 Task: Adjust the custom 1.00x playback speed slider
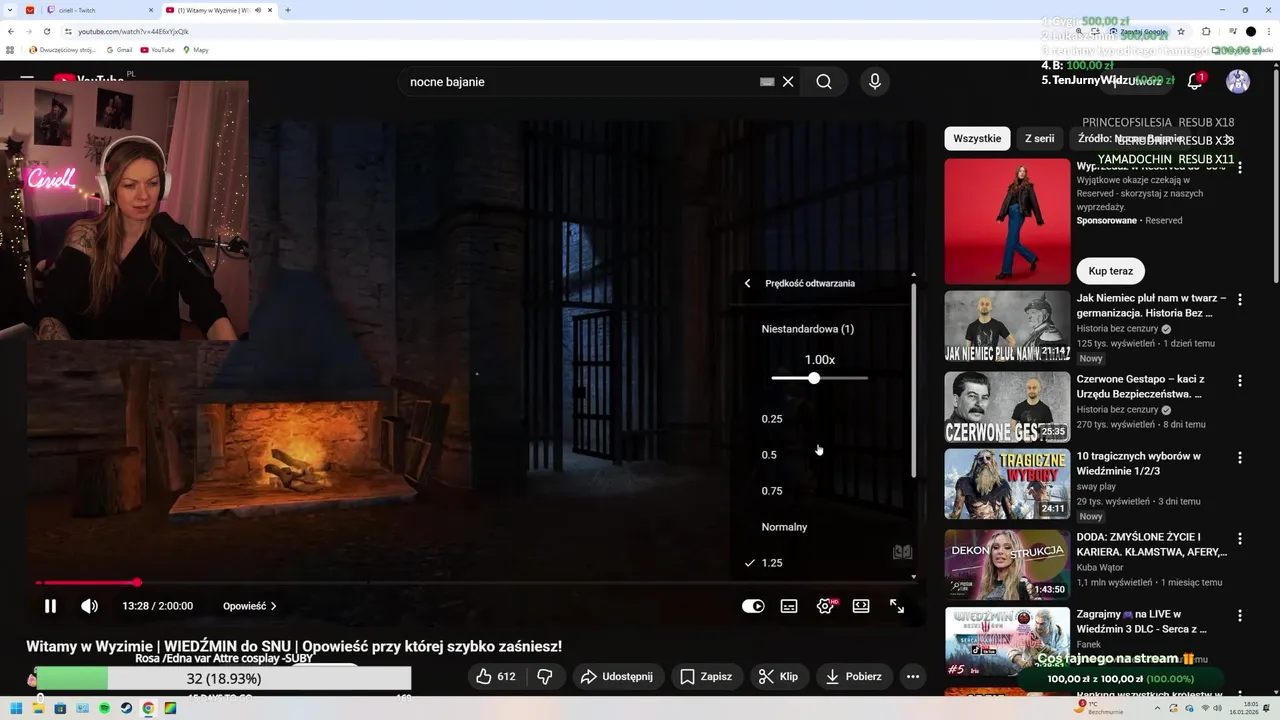(x=820, y=378)
